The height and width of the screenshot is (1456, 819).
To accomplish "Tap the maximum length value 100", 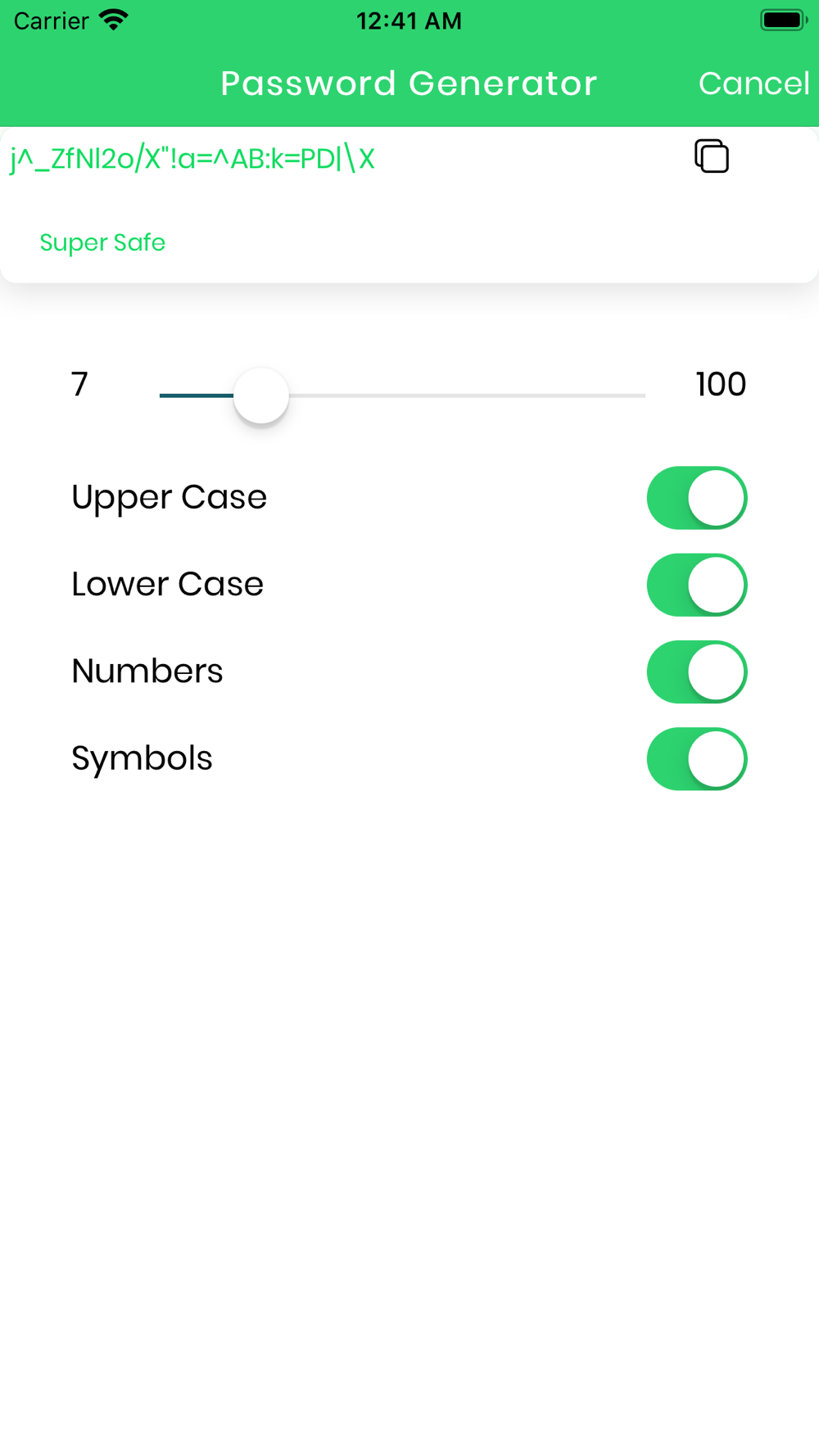I will tap(721, 384).
